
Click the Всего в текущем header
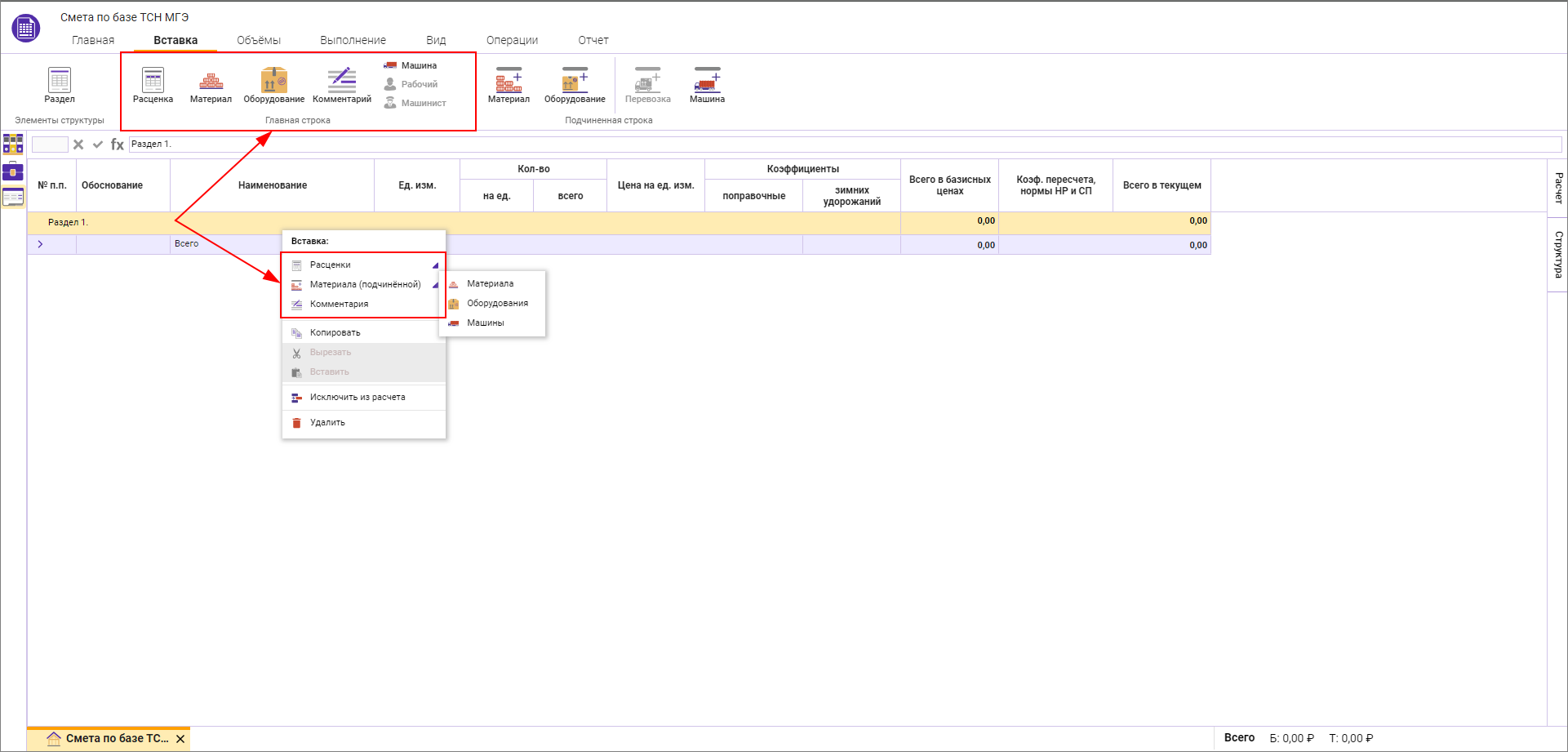click(x=1162, y=185)
